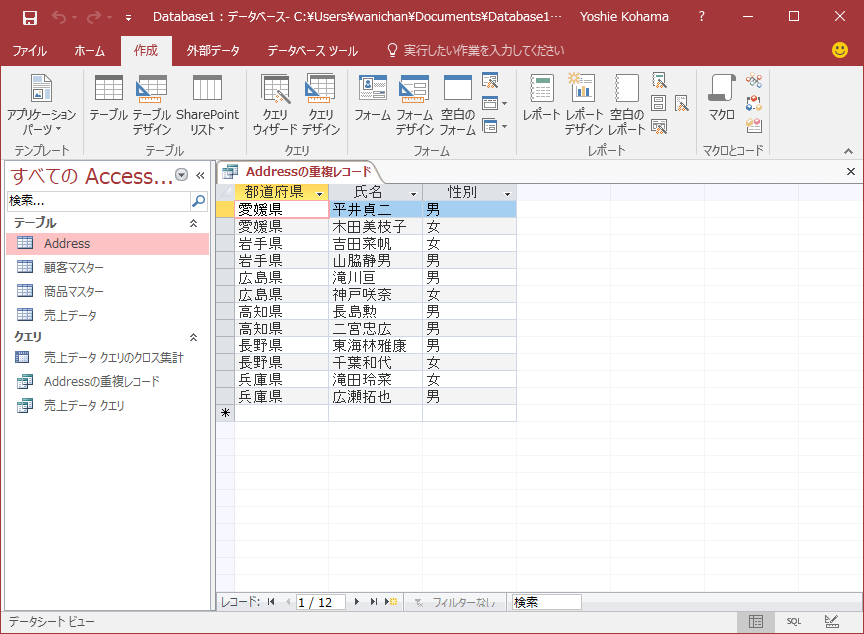Go to next record button
This screenshot has height=634, width=864.
357,602
